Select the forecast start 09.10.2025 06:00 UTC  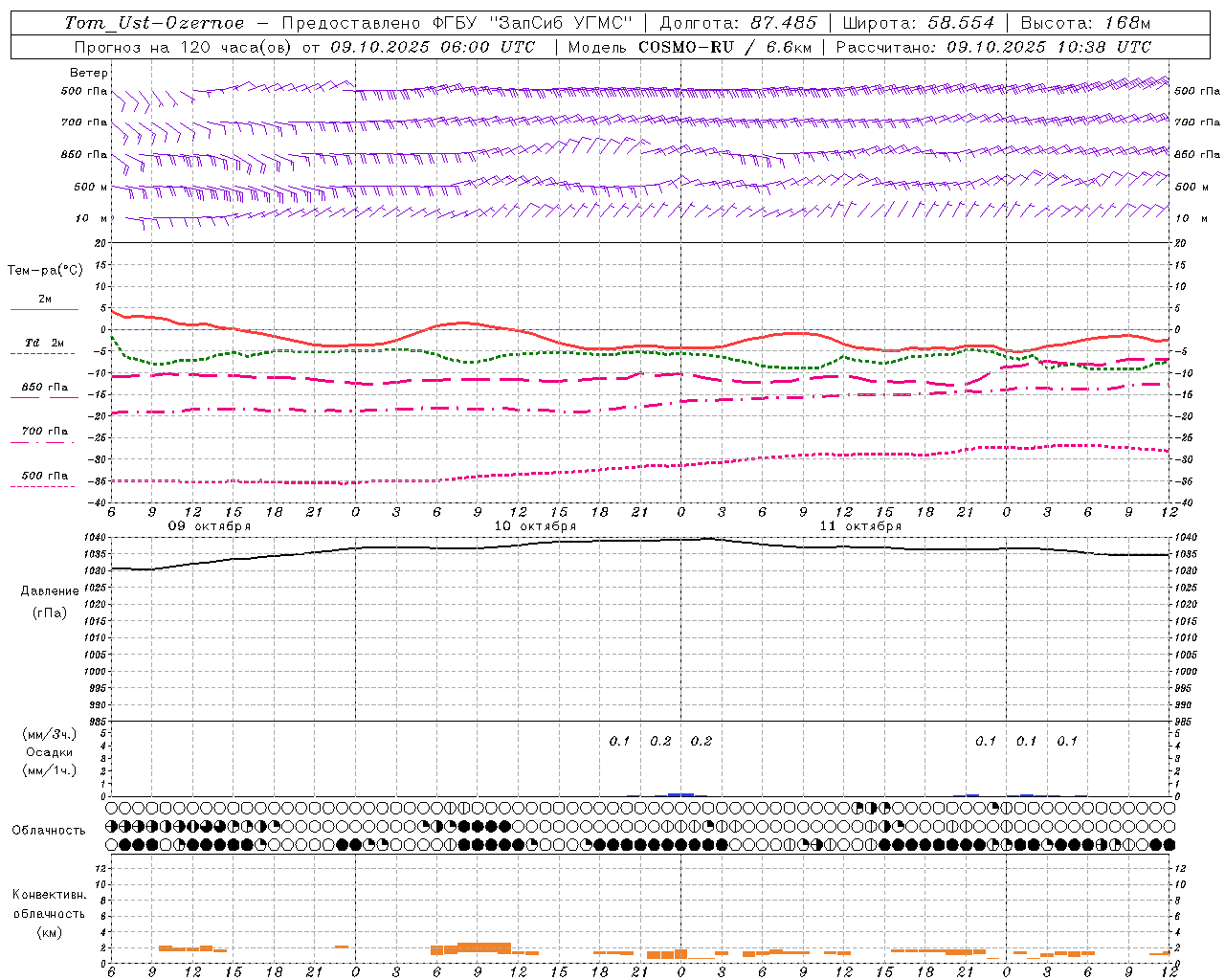coord(433,47)
